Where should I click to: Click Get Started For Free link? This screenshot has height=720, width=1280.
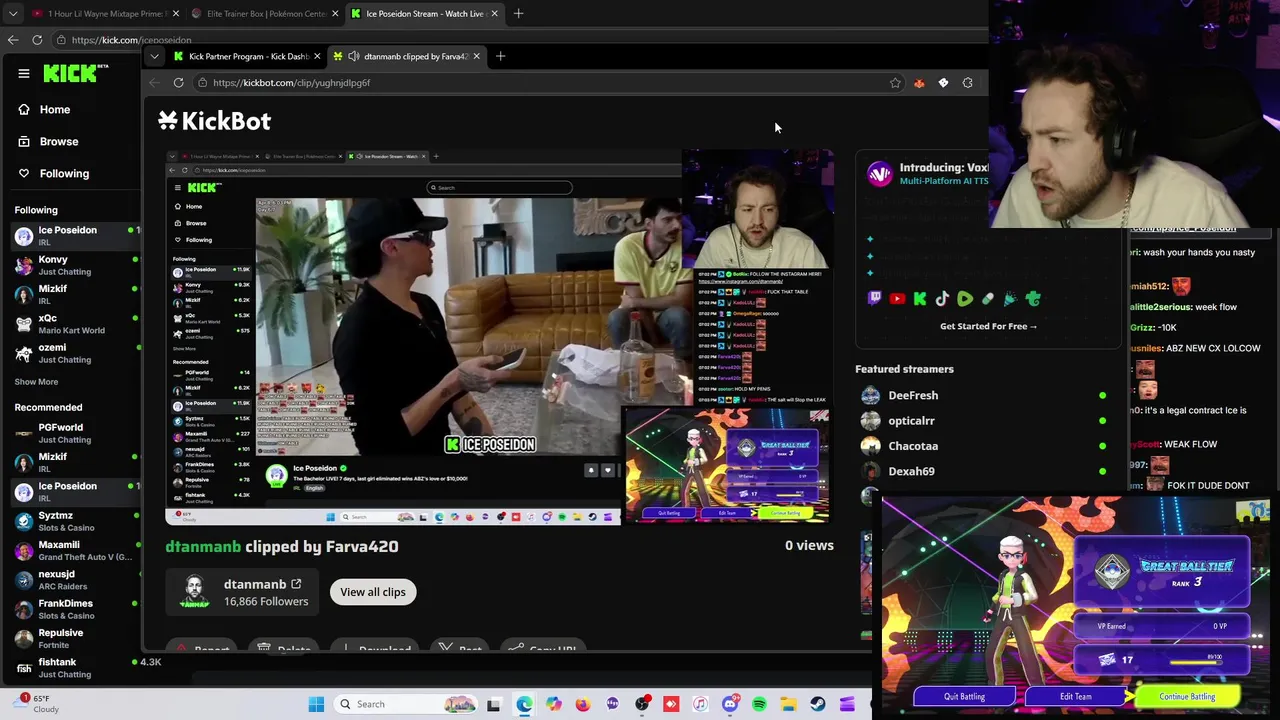click(988, 326)
